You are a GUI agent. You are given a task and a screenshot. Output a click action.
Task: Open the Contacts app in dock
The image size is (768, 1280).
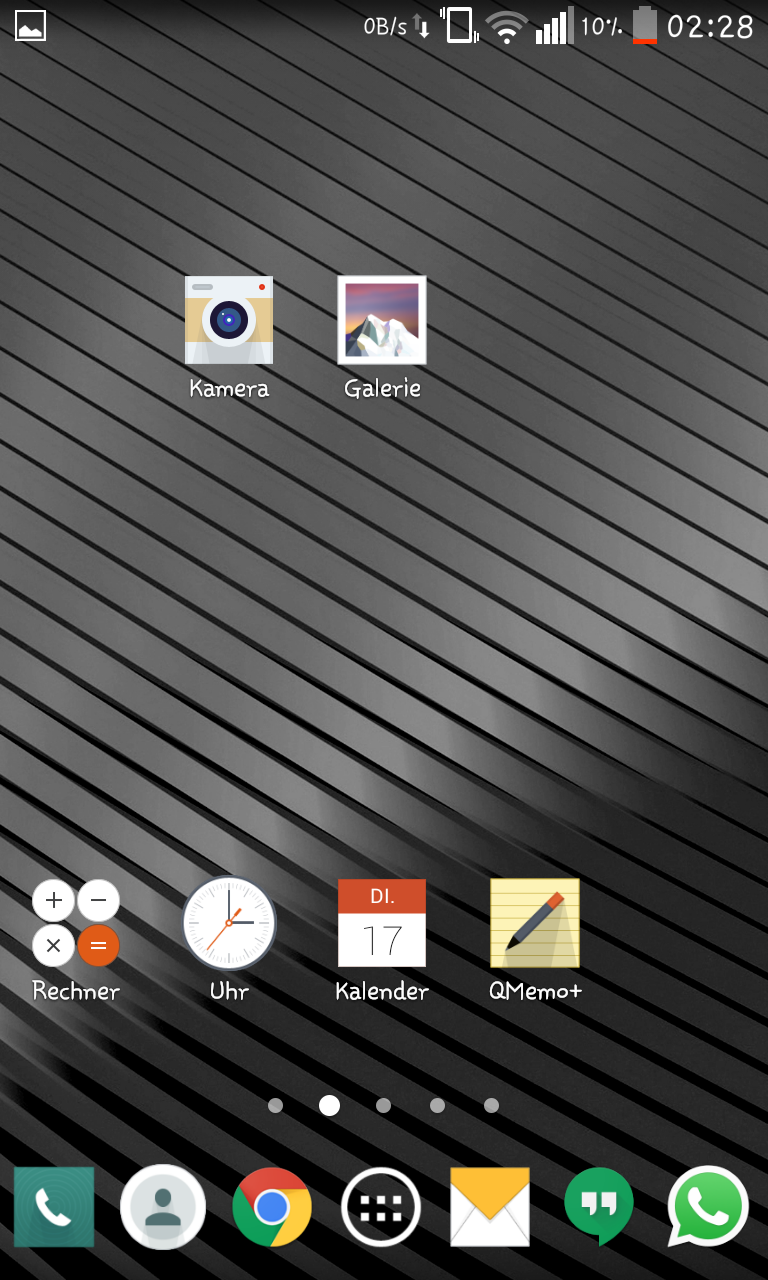point(163,1207)
